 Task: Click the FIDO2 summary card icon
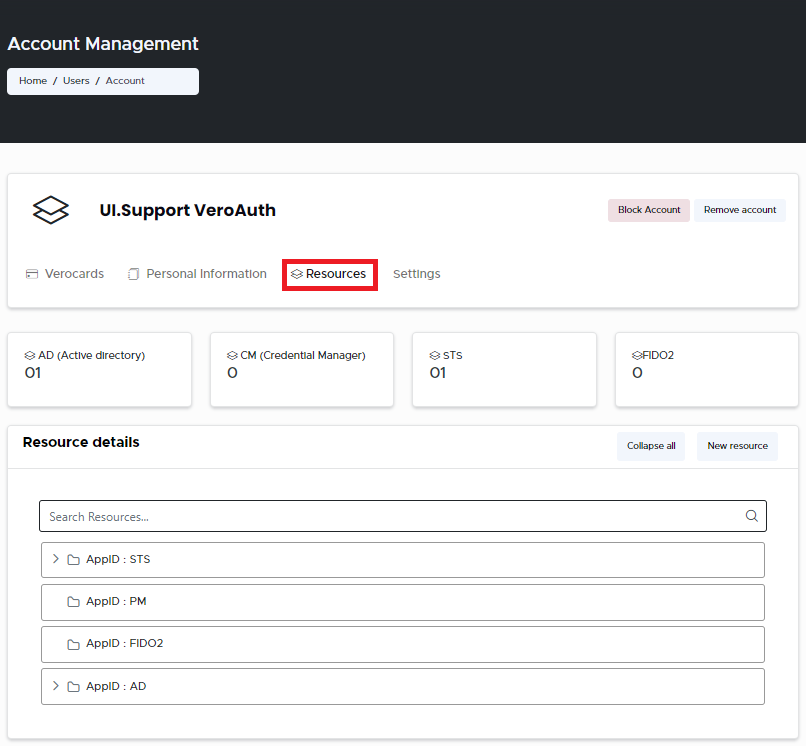[636, 354]
